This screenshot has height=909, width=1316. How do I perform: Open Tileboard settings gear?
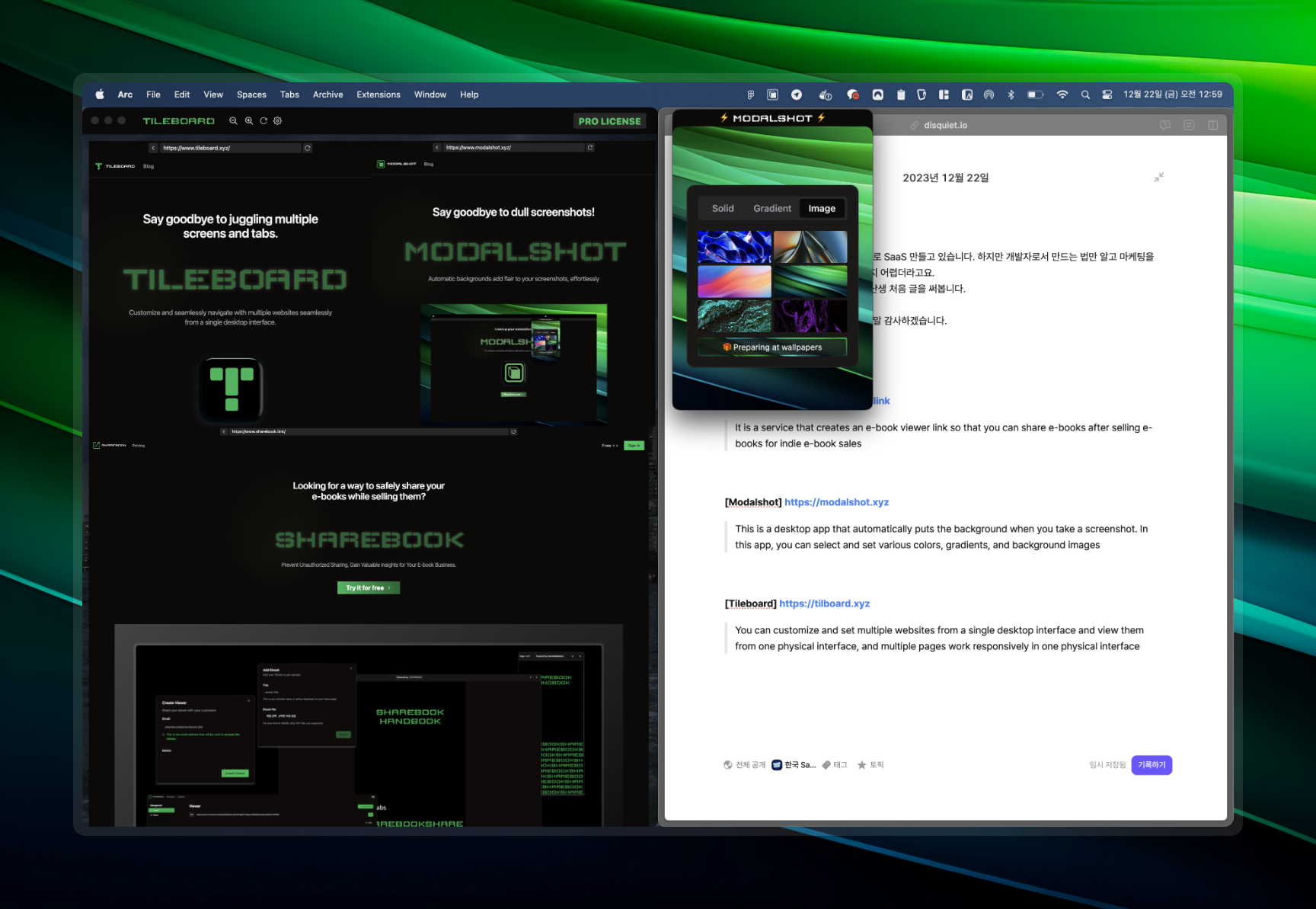(x=278, y=121)
